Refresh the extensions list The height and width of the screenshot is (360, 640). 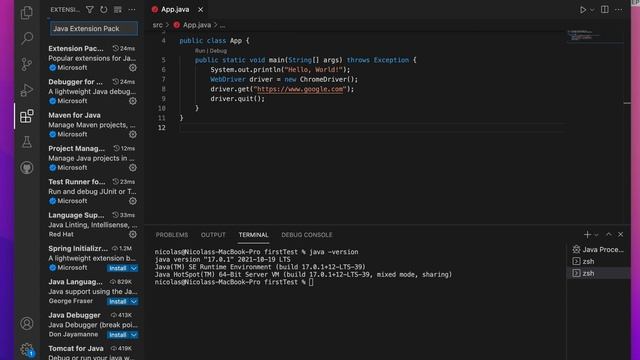pos(104,9)
